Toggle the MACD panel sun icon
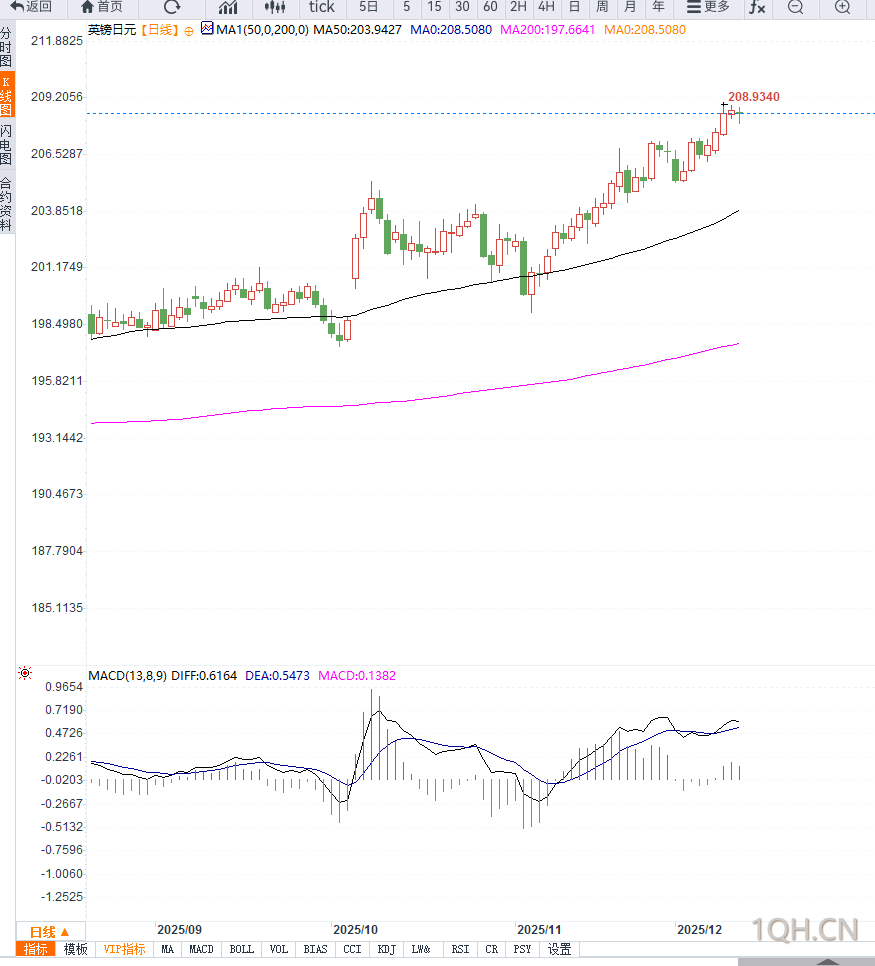The image size is (875, 966). 24,674
